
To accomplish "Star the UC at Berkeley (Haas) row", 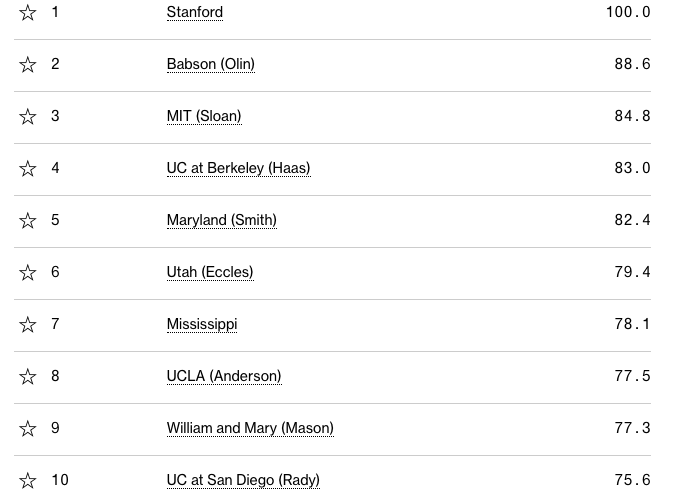I will pos(28,169).
